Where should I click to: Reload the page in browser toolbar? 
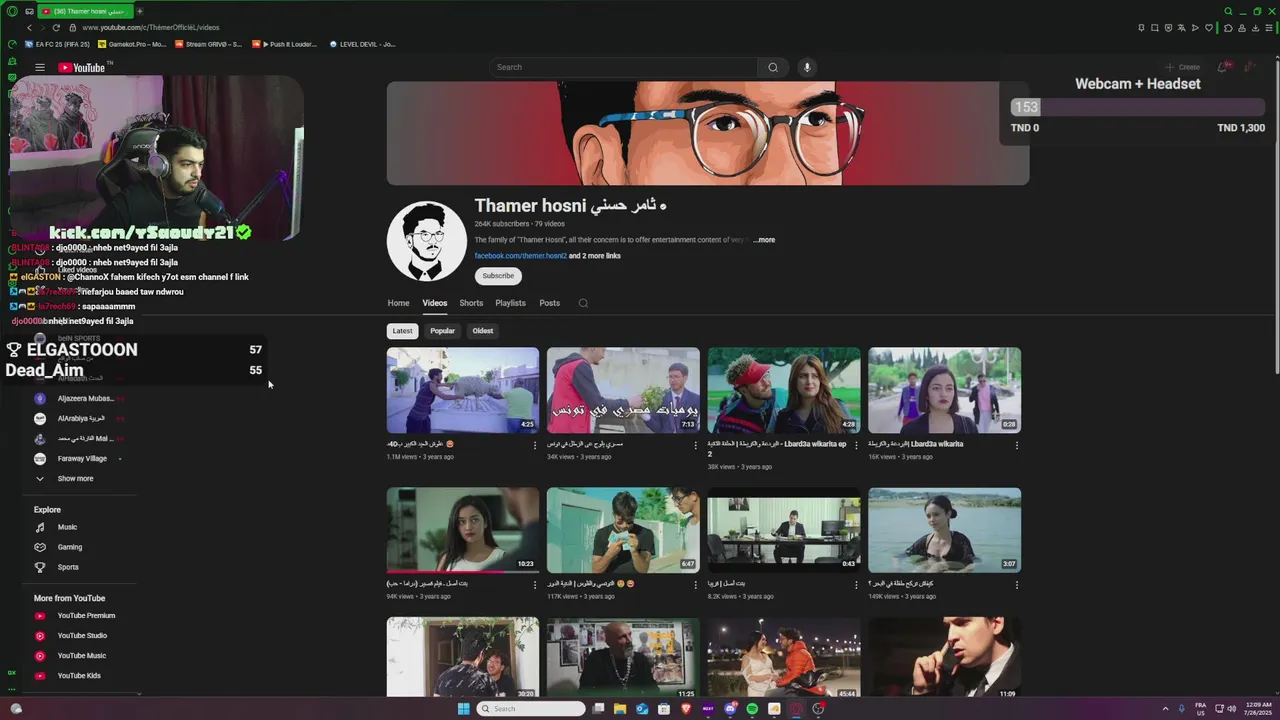(x=56, y=28)
